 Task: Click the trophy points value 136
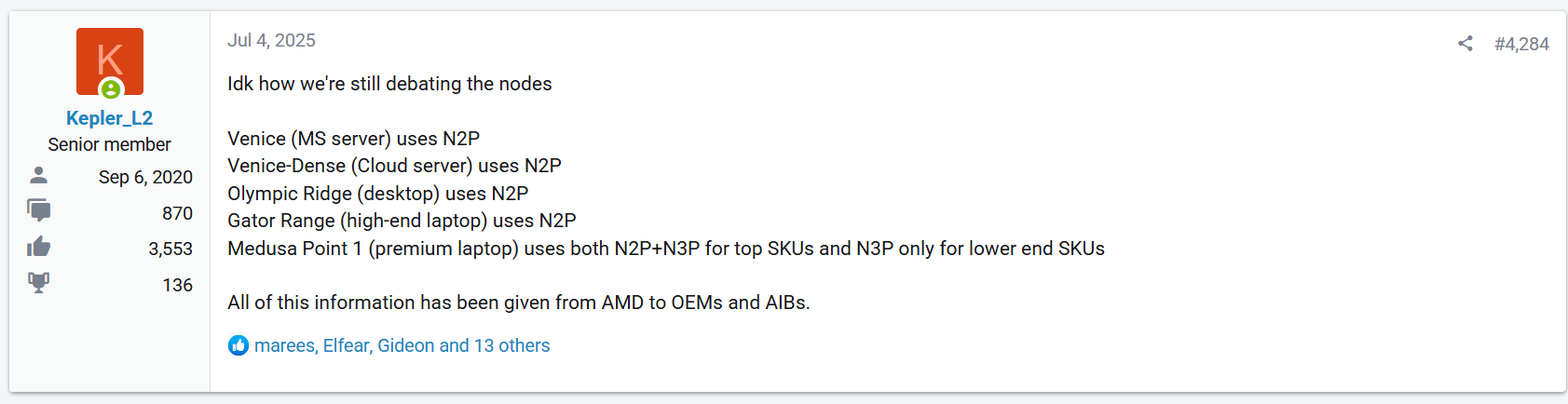[x=177, y=285]
